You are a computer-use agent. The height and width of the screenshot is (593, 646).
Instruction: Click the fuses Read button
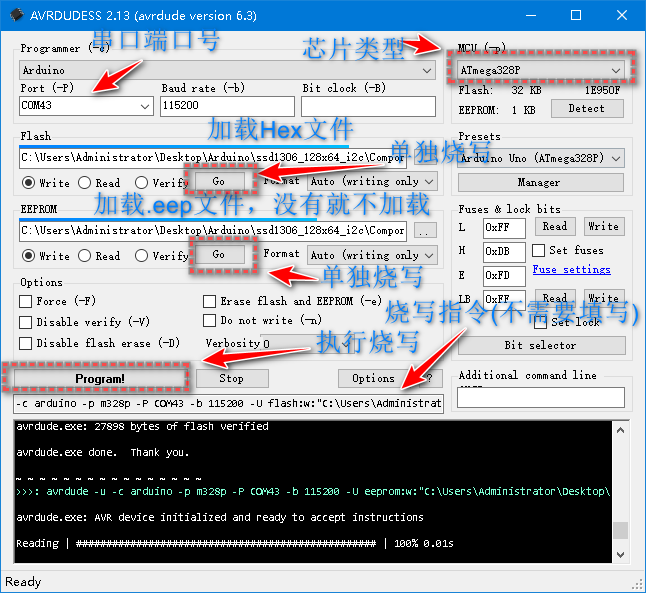tap(555, 227)
